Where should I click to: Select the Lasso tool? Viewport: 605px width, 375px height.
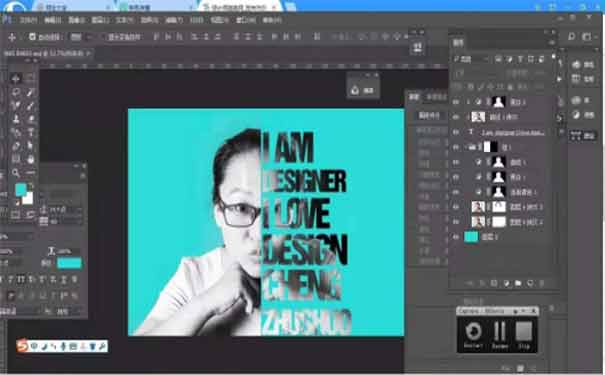pyautogui.click(x=16, y=92)
